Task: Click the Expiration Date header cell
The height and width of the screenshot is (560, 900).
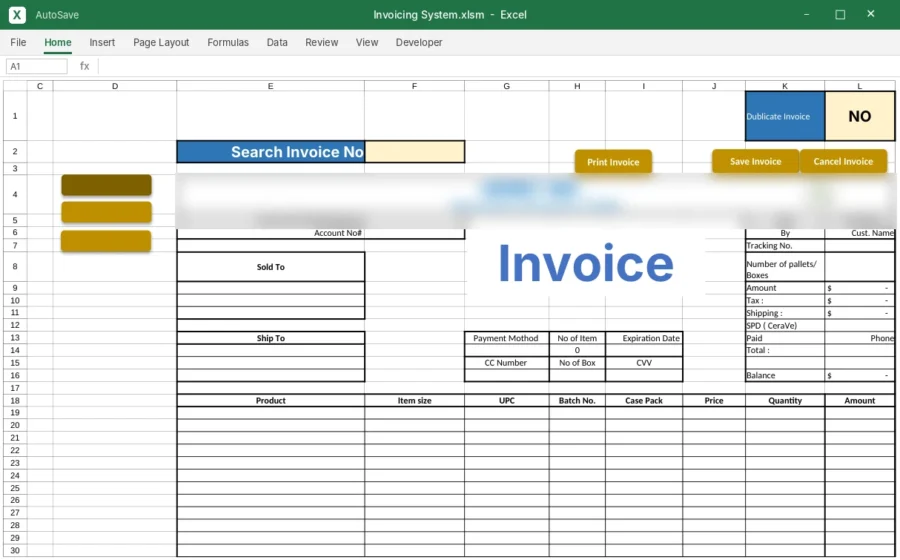Action: [644, 338]
